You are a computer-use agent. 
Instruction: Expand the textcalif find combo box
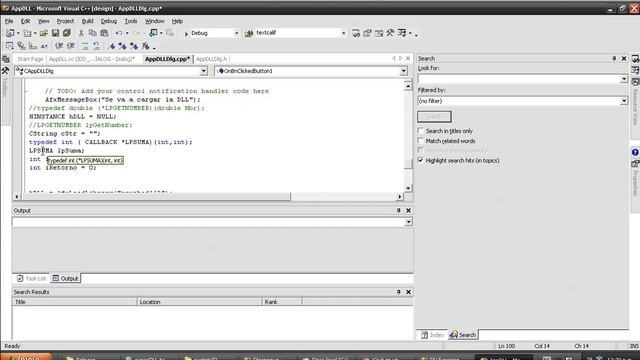click(344, 33)
